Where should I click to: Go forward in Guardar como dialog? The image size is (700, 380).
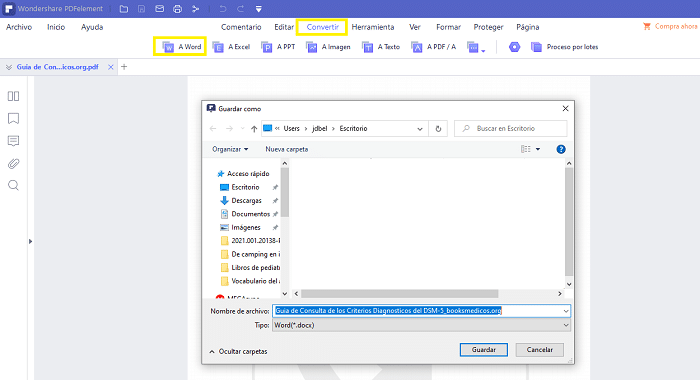(229, 129)
